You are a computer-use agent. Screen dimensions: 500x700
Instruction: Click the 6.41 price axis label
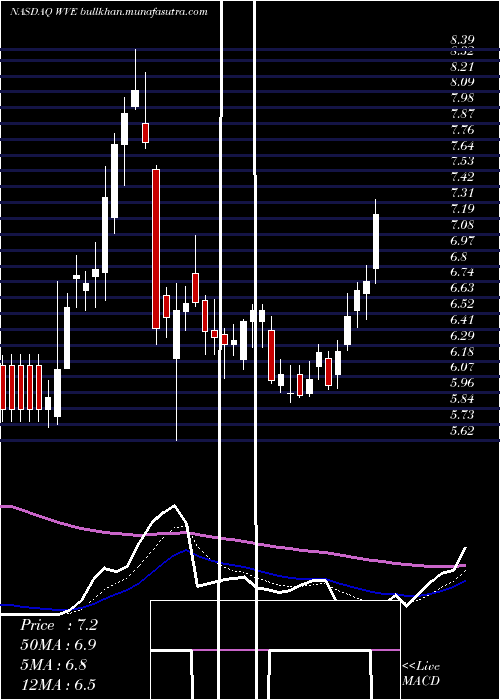[x=462, y=320]
